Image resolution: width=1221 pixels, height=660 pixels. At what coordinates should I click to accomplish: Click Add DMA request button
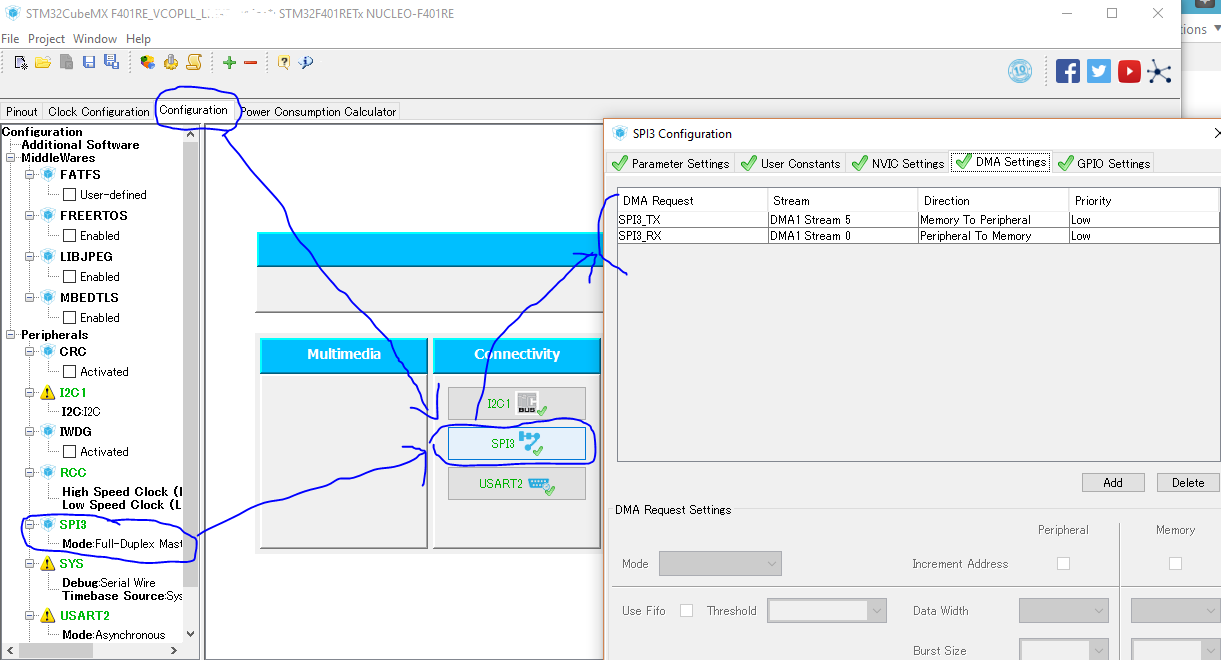[x=1113, y=482]
